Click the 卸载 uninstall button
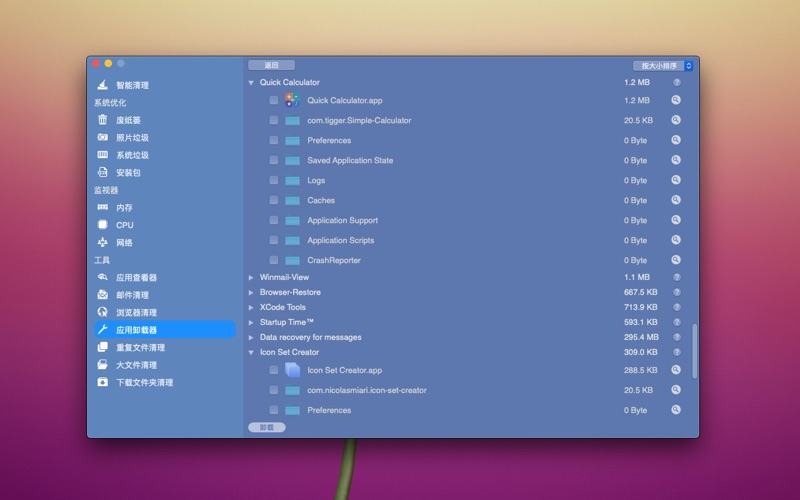The height and width of the screenshot is (500, 800). pyautogui.click(x=266, y=427)
